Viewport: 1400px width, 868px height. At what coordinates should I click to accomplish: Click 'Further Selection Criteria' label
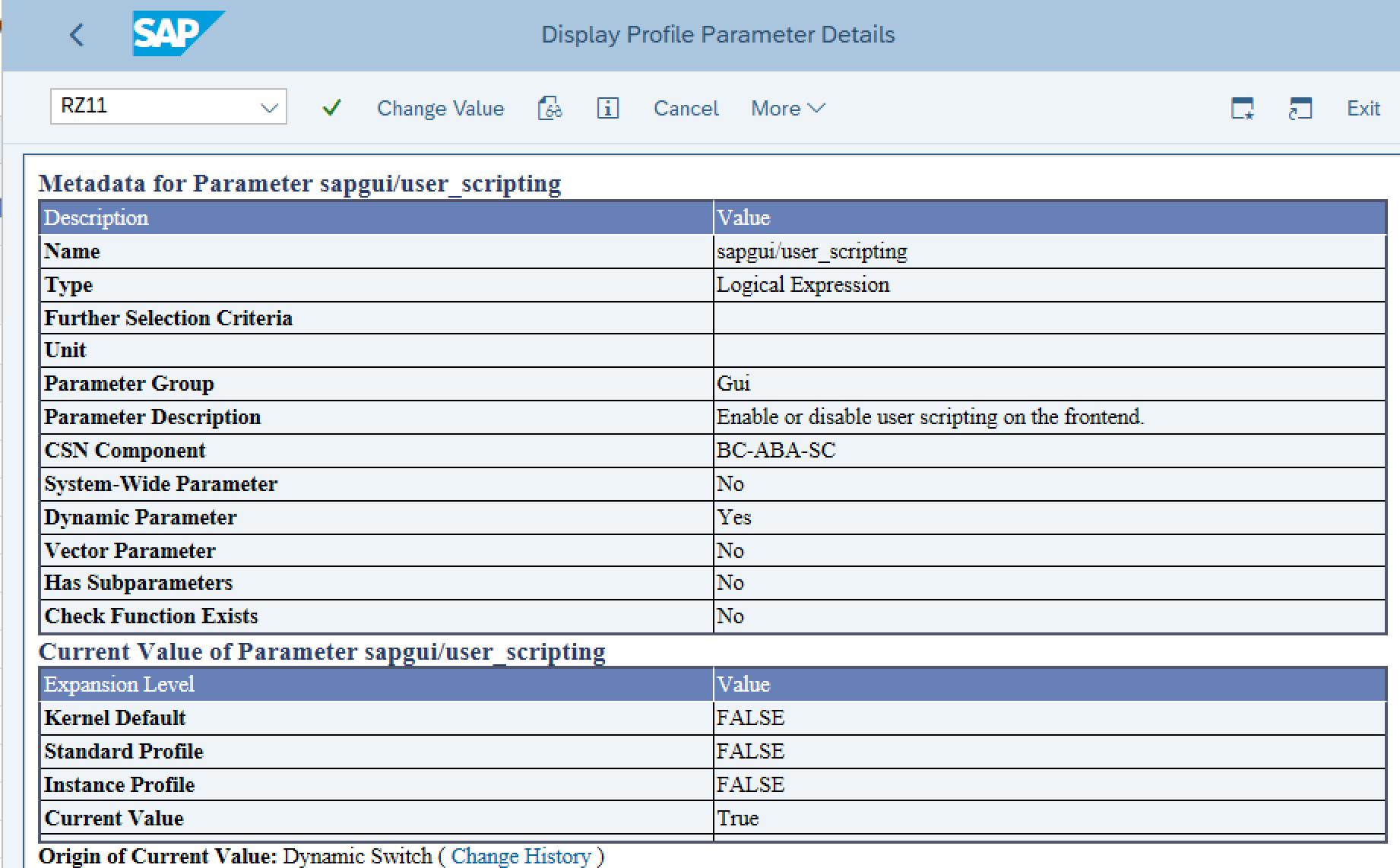click(x=168, y=318)
